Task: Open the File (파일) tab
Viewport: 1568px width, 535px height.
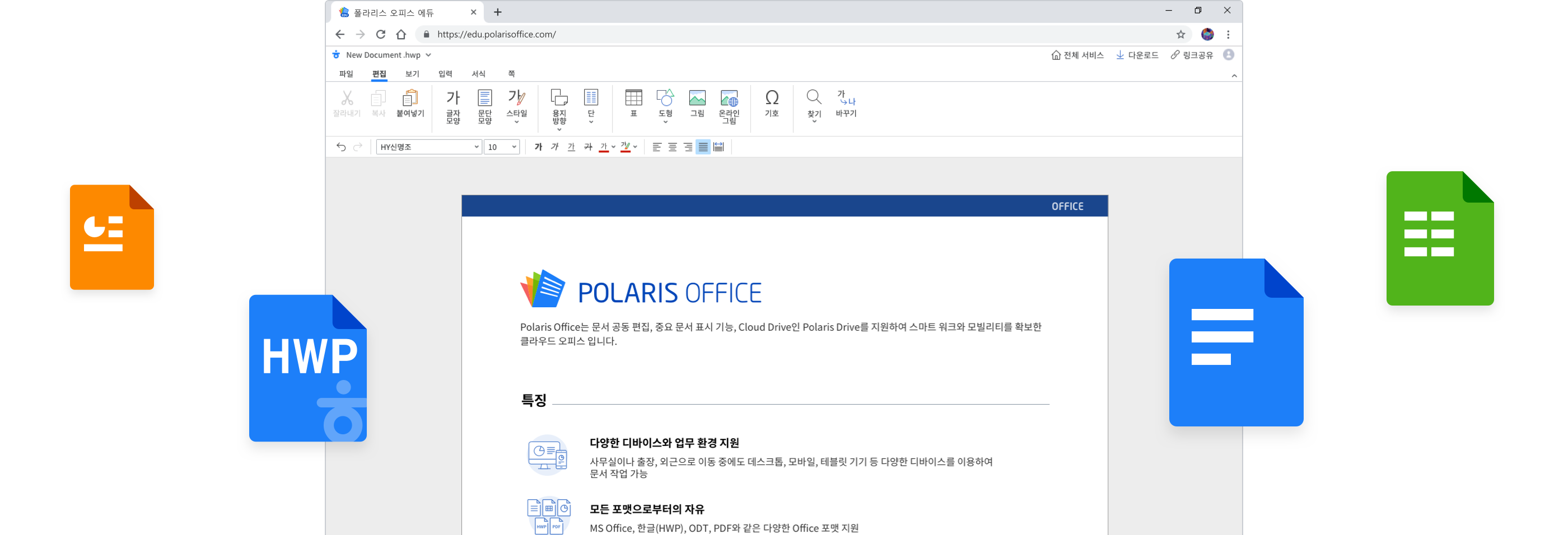Action: point(346,73)
